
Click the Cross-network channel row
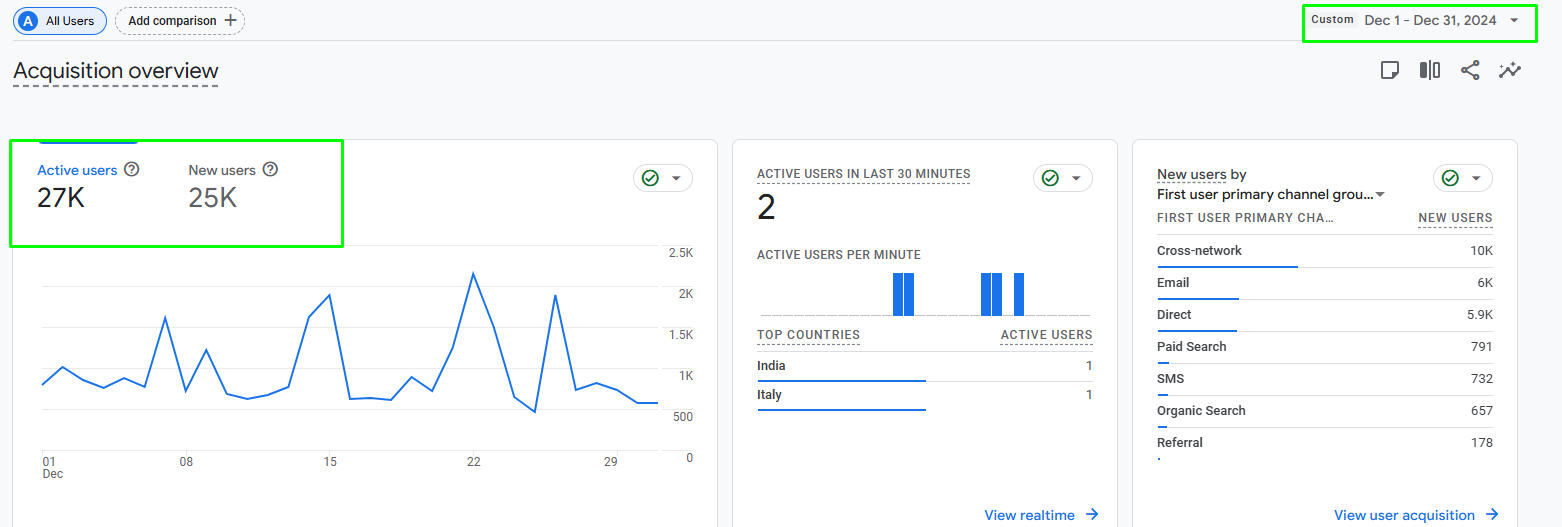click(x=1199, y=251)
